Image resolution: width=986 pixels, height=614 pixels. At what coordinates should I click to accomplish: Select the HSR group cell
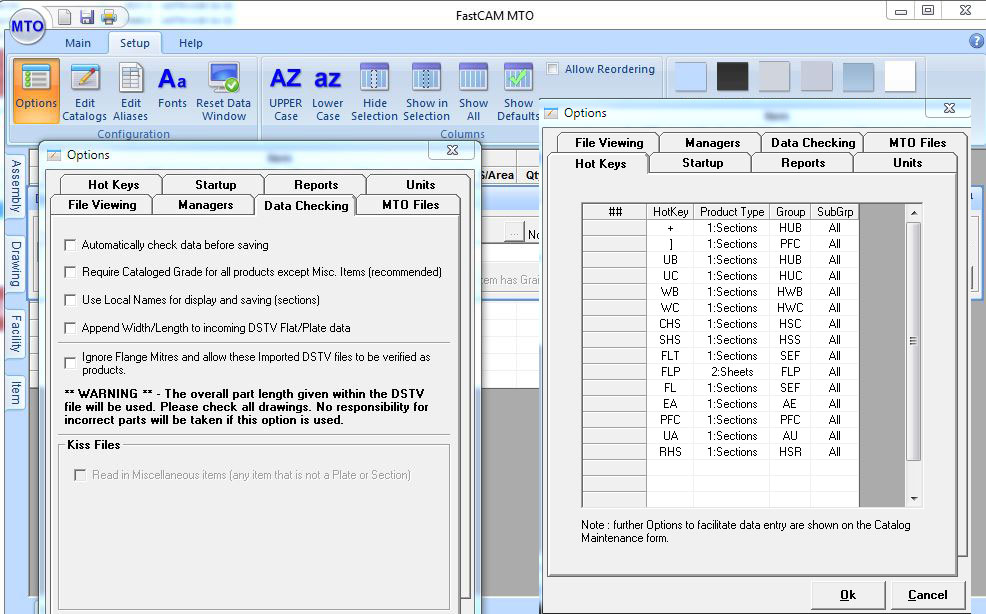coord(790,452)
